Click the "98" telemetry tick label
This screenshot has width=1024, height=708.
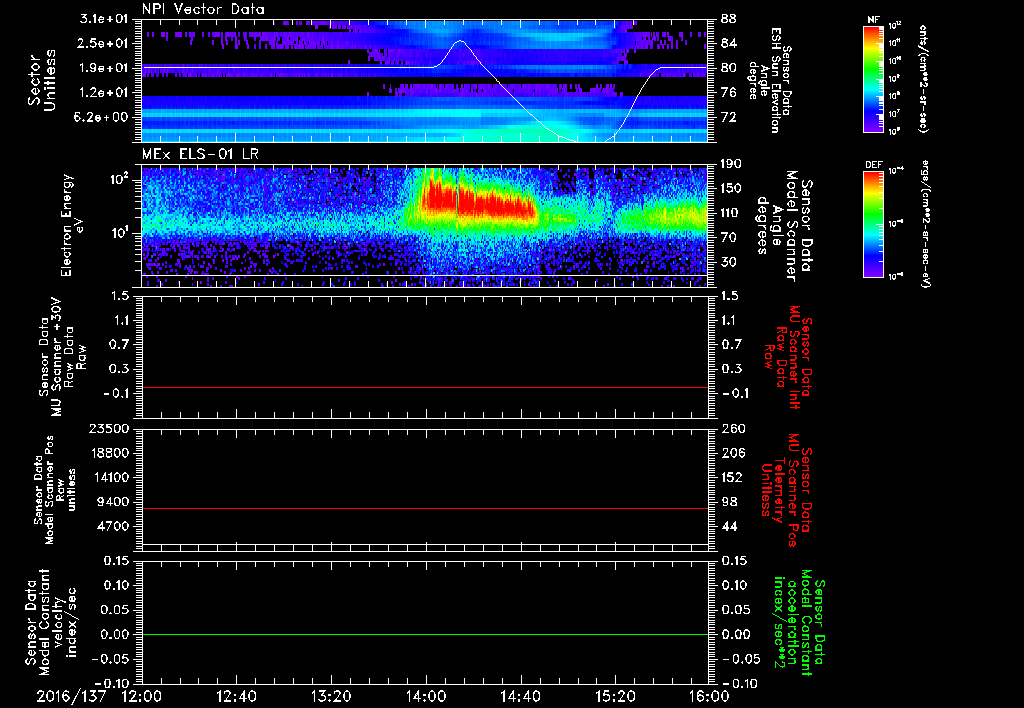click(728, 502)
